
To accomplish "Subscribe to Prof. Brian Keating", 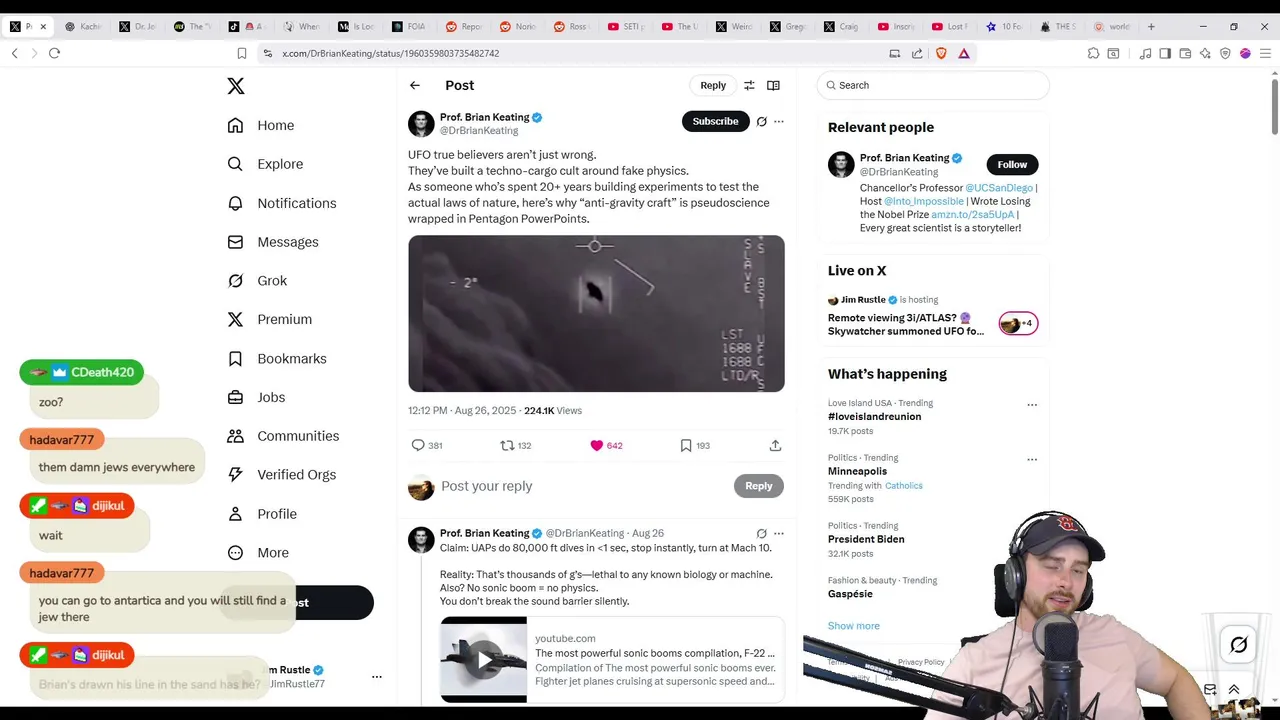I will (x=715, y=122).
